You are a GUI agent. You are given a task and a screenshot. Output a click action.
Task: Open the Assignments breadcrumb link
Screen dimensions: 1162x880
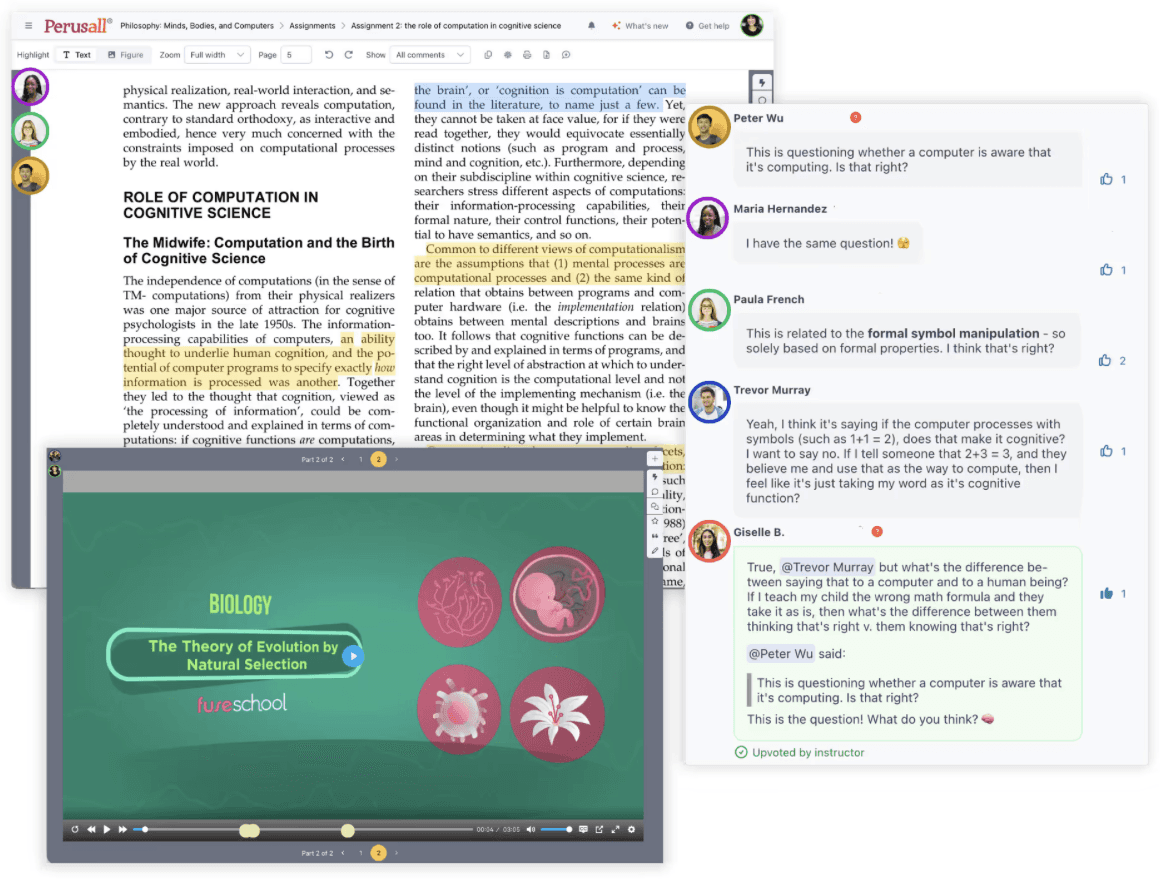click(x=312, y=26)
